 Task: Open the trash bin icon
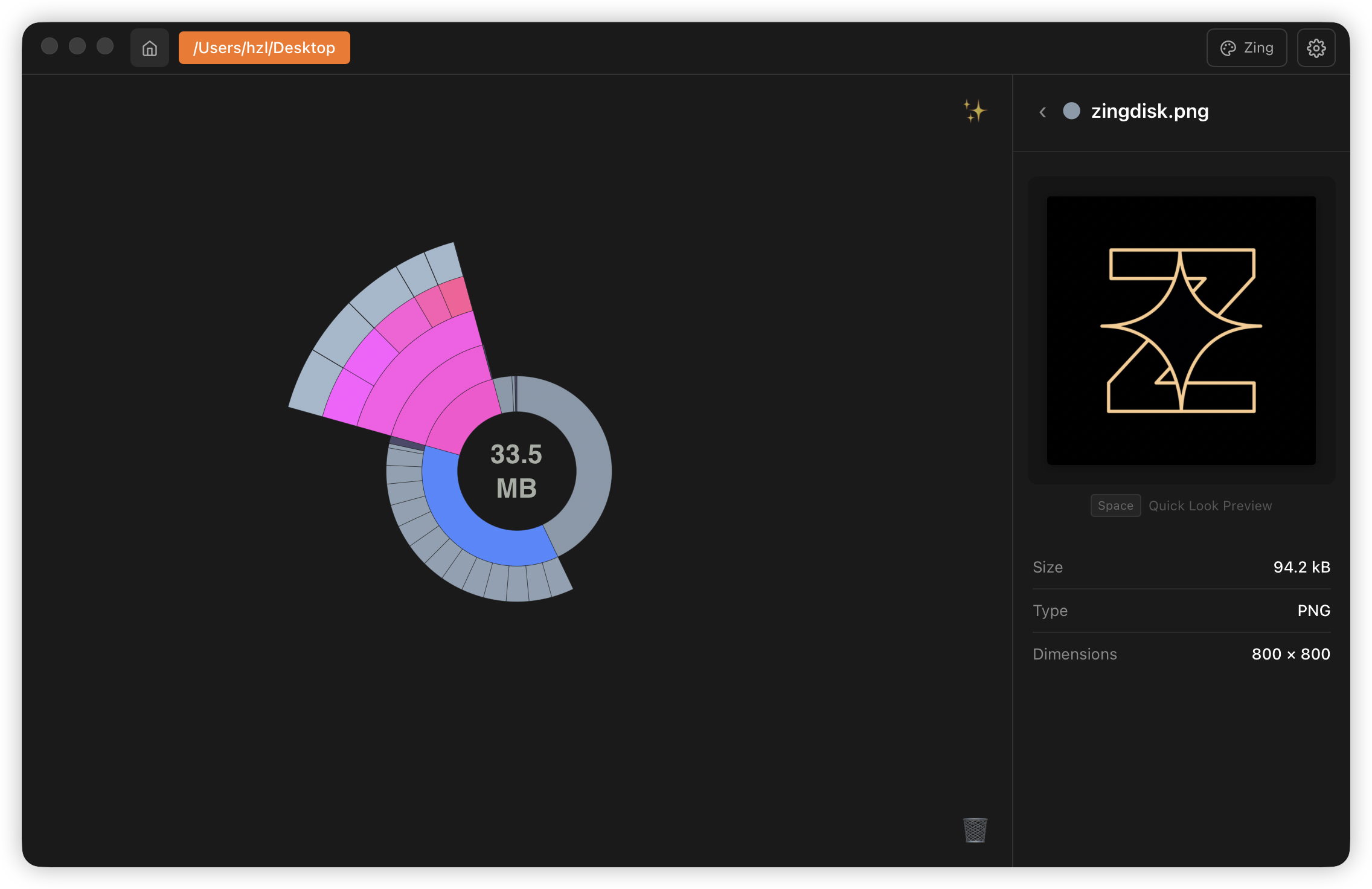click(x=974, y=830)
